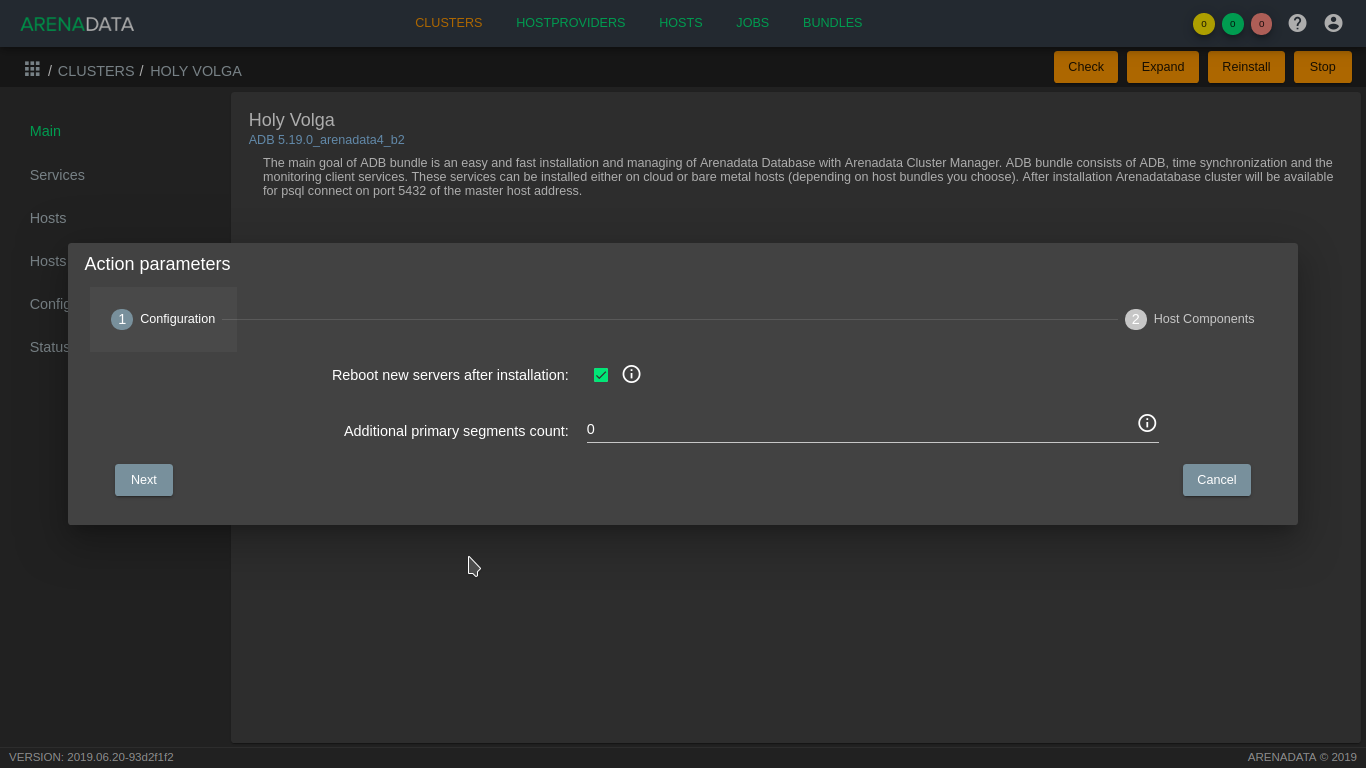Open the help question mark icon

tap(1297, 23)
